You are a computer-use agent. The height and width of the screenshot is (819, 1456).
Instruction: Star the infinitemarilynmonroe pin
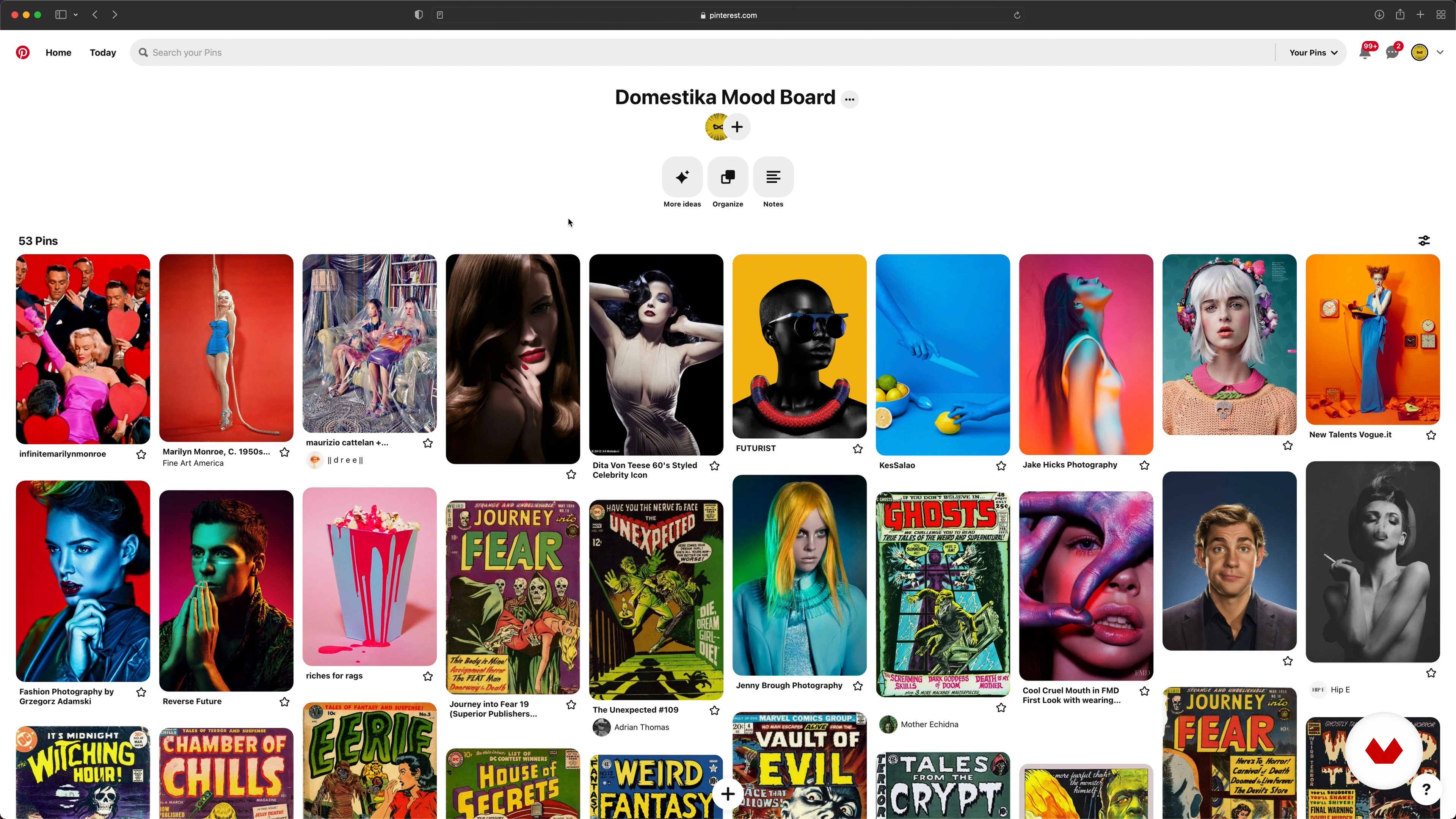[x=141, y=455]
